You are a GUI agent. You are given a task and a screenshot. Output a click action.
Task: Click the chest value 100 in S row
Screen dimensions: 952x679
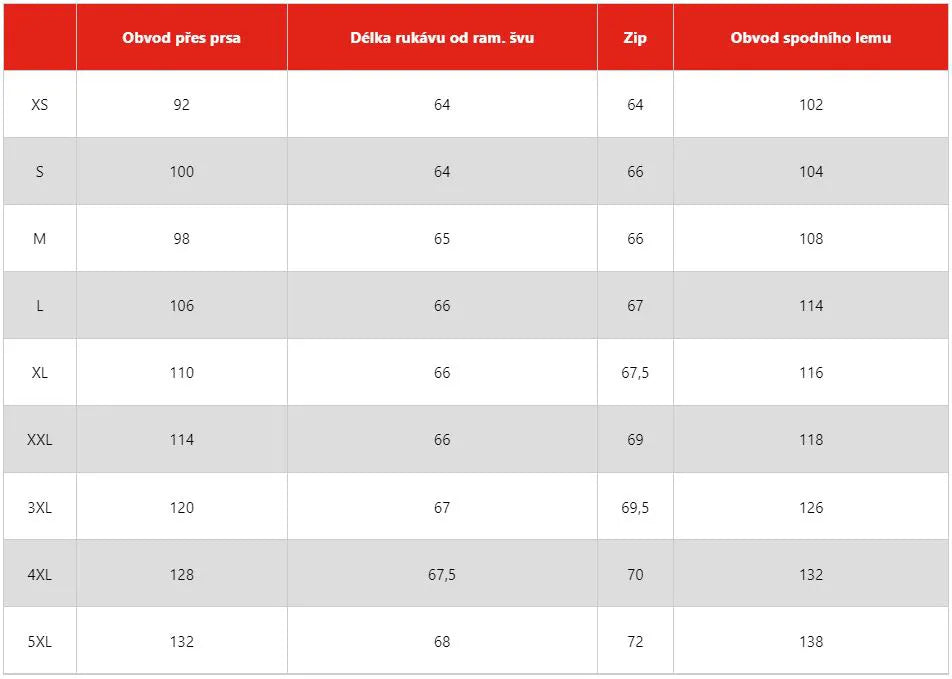pos(181,171)
